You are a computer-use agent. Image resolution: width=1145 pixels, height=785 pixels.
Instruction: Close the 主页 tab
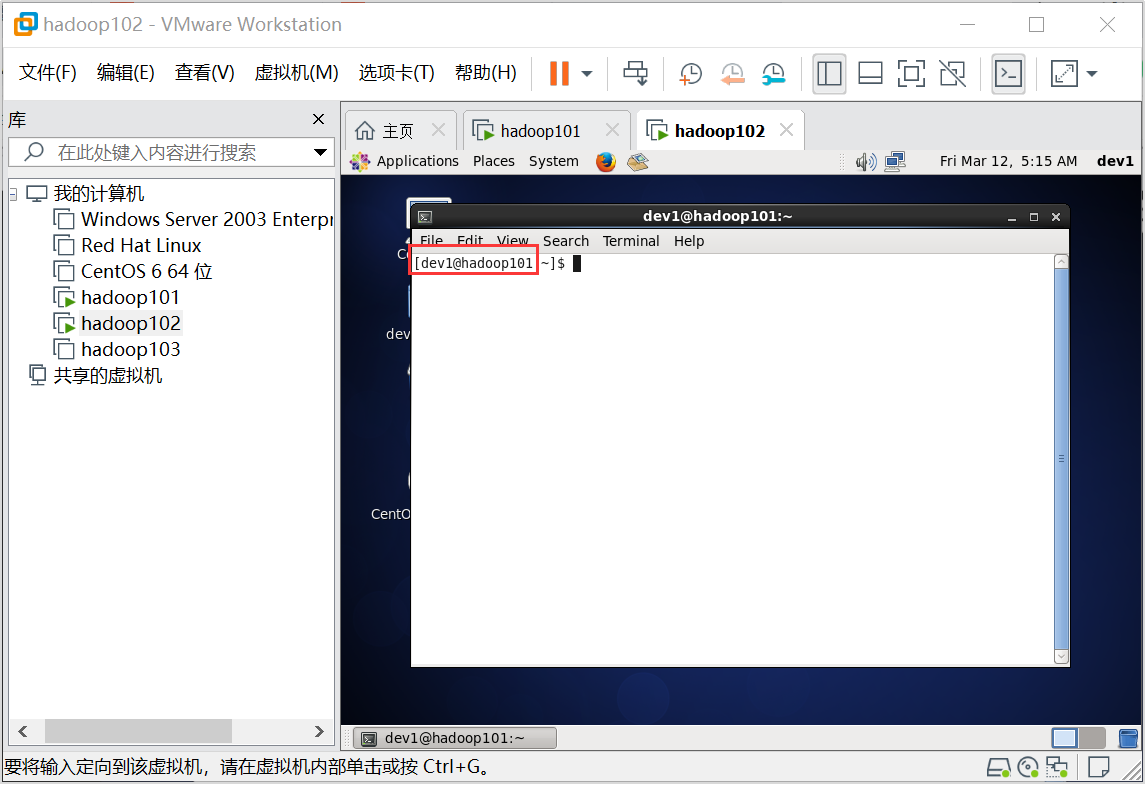pyautogui.click(x=438, y=130)
